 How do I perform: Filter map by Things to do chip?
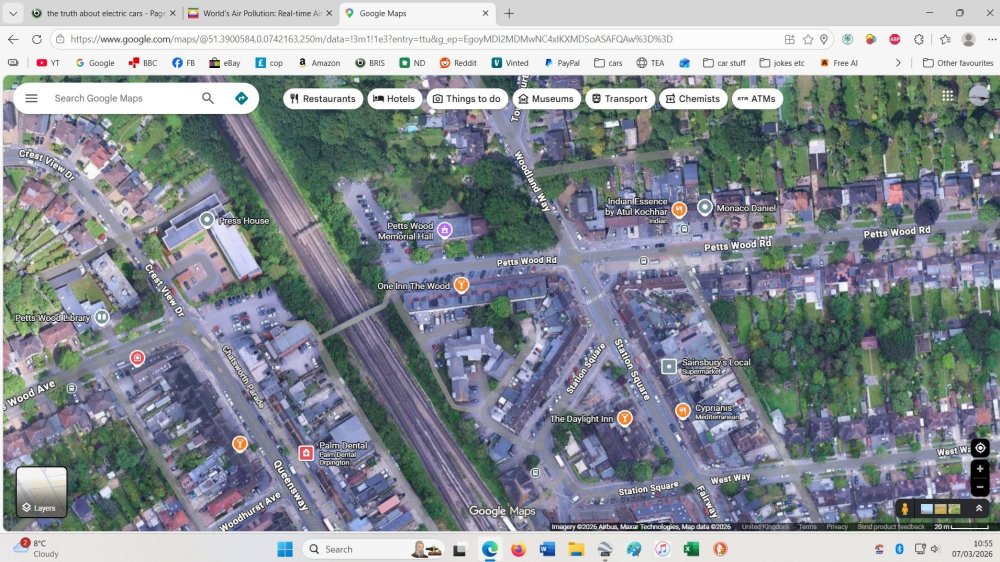(x=466, y=99)
